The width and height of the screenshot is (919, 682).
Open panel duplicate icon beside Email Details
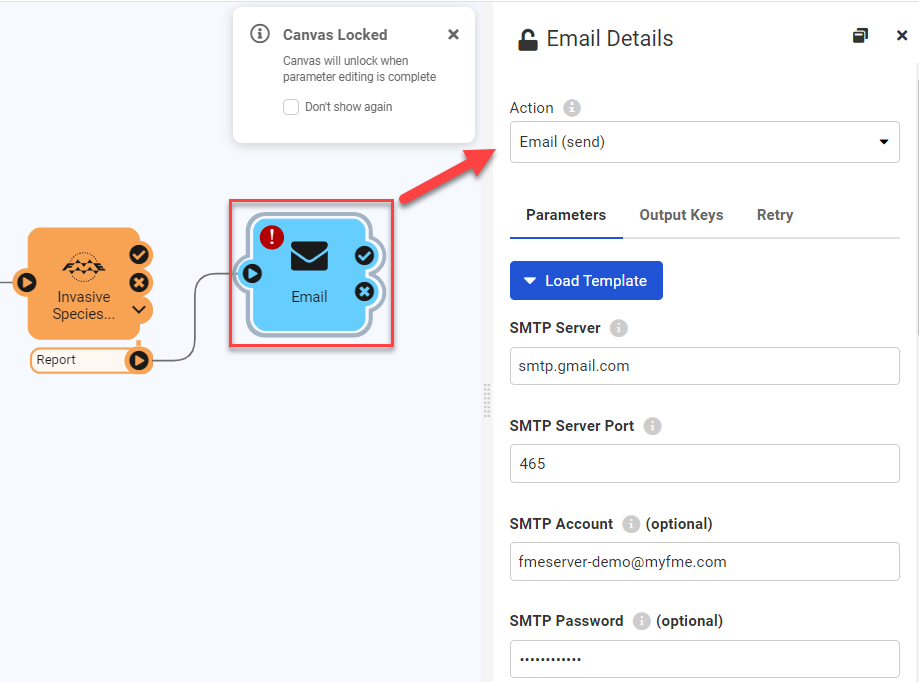pos(860,35)
